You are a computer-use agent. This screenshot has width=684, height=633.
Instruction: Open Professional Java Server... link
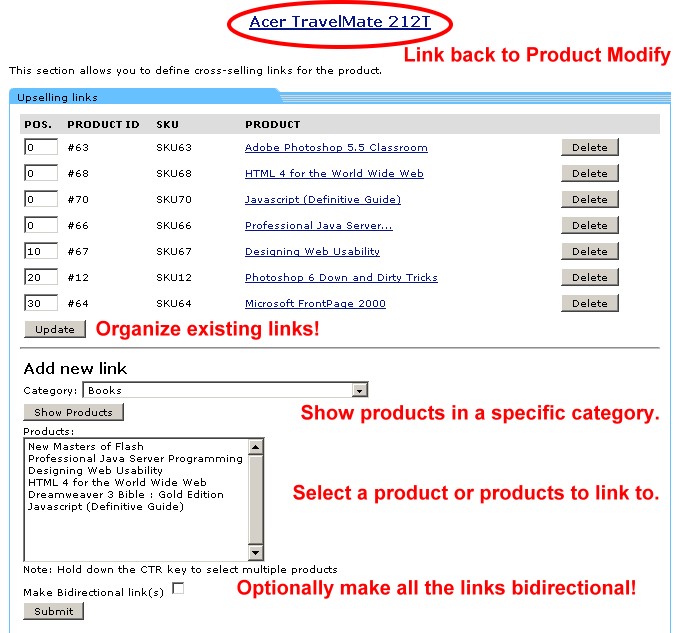(318, 226)
